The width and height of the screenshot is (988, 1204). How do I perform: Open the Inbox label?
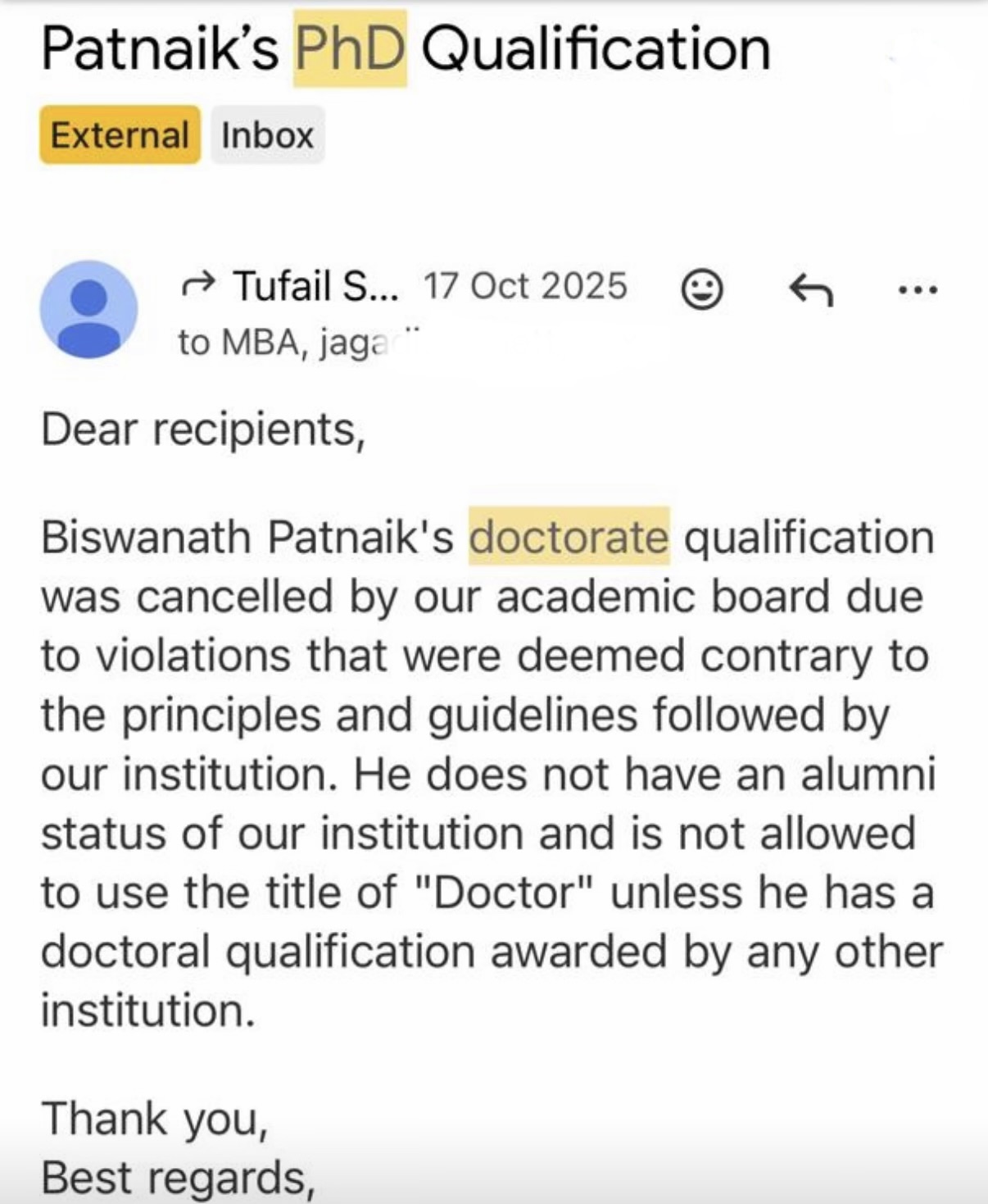pos(265,134)
